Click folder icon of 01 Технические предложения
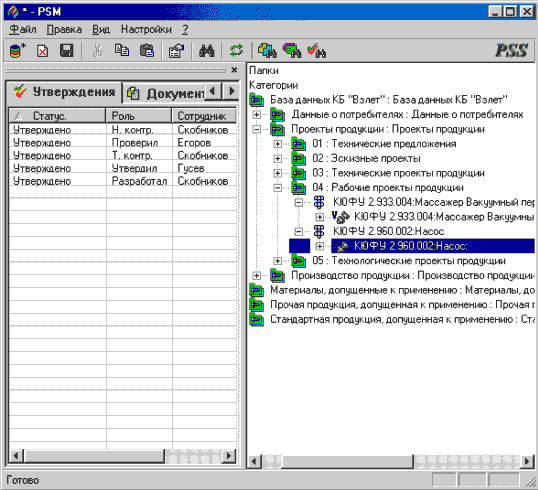538x490 pixels. pos(299,144)
